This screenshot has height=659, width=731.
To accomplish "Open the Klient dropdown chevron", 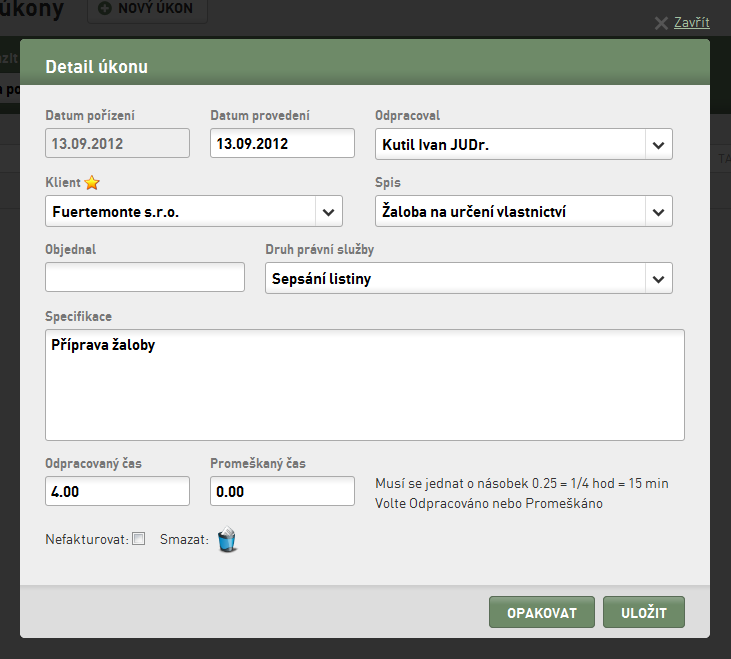I will click(329, 212).
